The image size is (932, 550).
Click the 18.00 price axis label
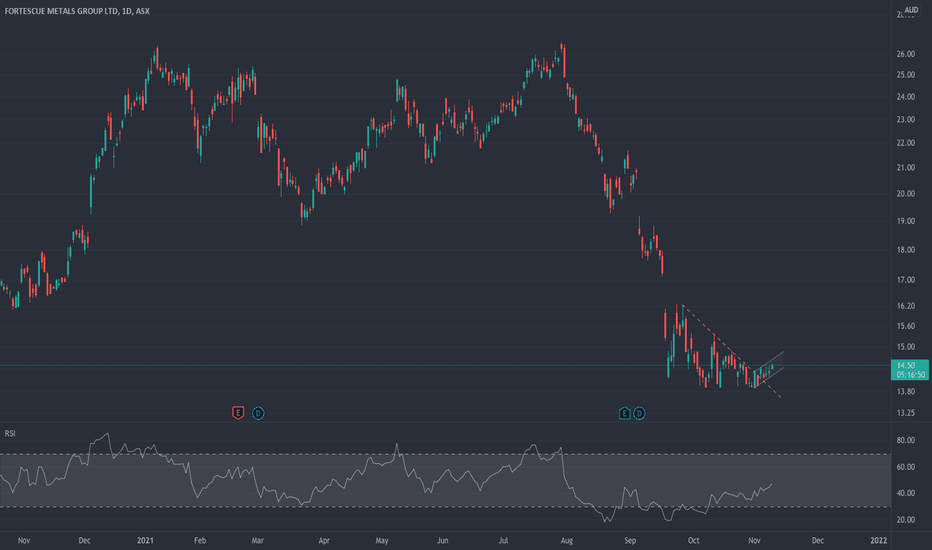906,250
